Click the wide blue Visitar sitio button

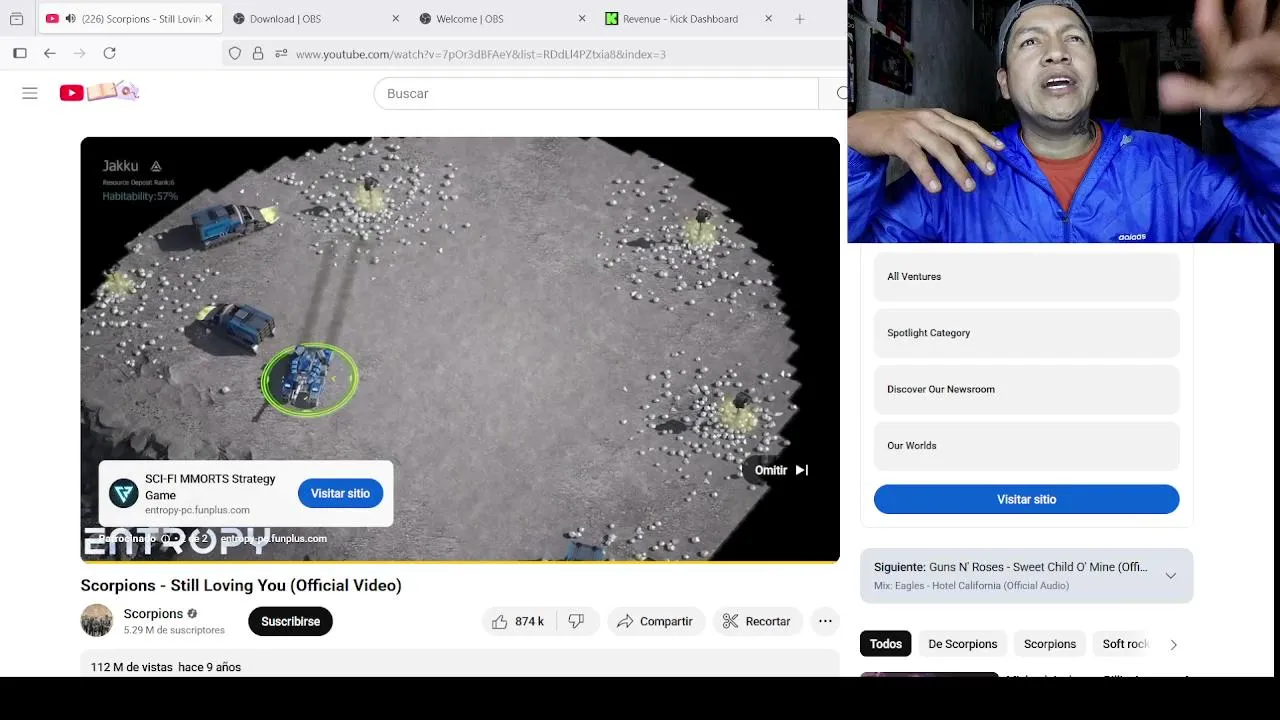(1026, 499)
